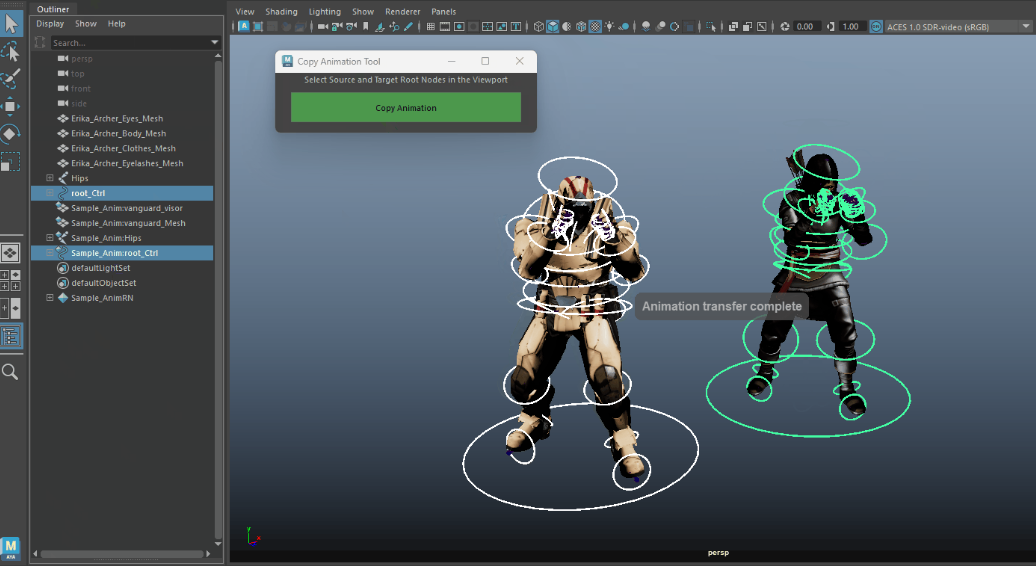
Task: Open the viewport View menu
Action: tap(244, 11)
